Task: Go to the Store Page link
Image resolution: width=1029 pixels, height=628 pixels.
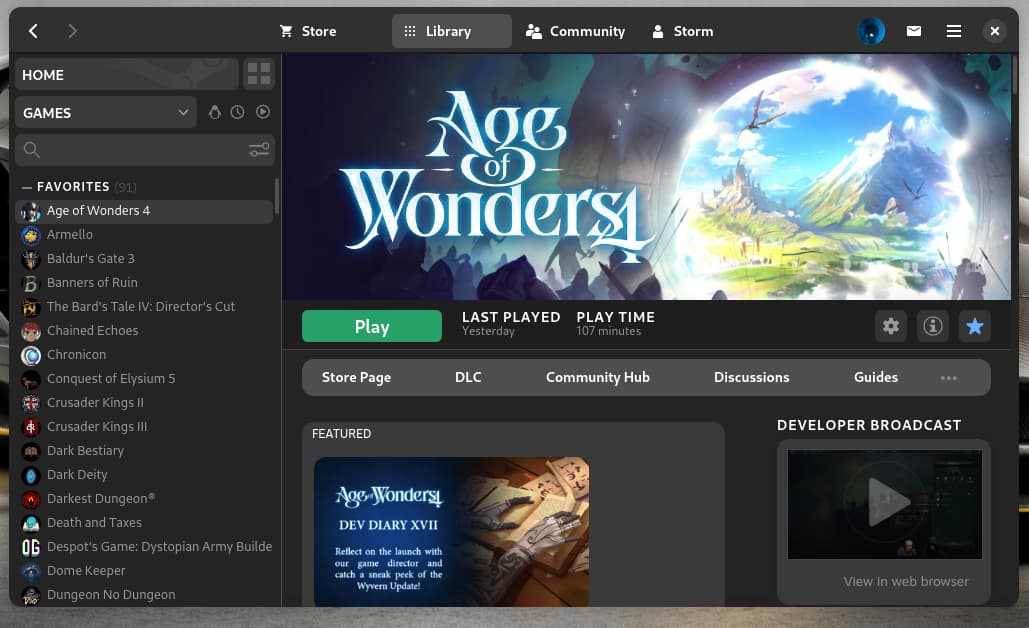Action: pos(356,377)
